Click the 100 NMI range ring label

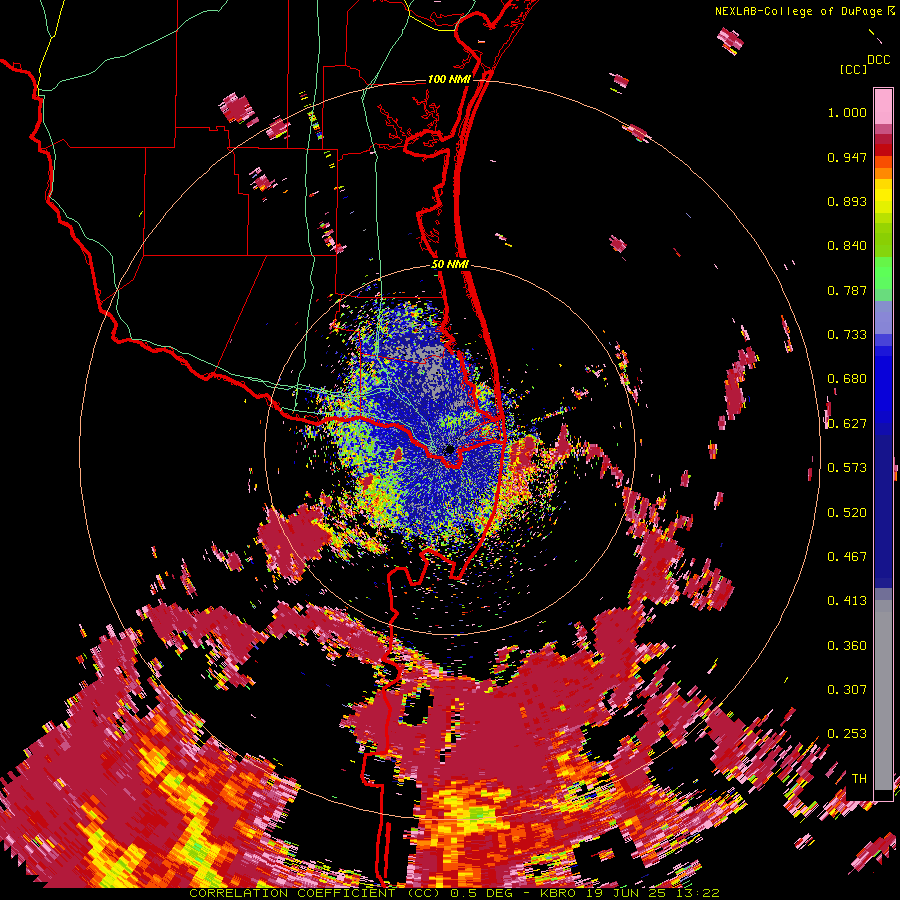click(449, 79)
